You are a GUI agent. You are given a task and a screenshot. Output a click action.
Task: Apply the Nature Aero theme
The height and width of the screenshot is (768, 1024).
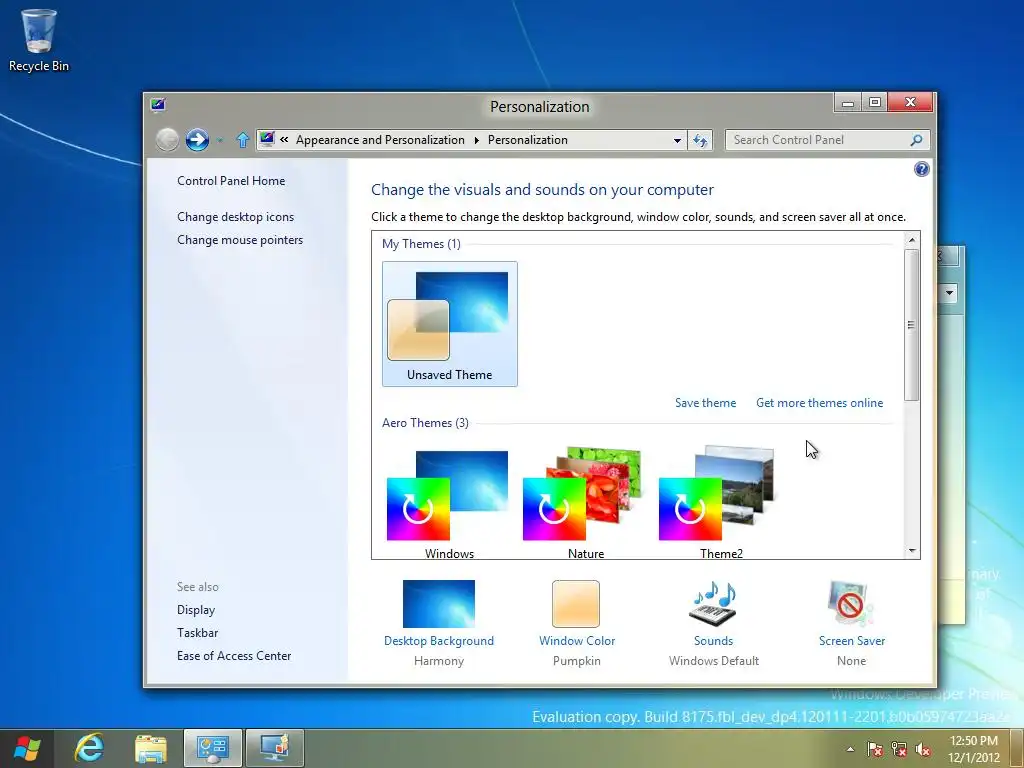pos(586,503)
